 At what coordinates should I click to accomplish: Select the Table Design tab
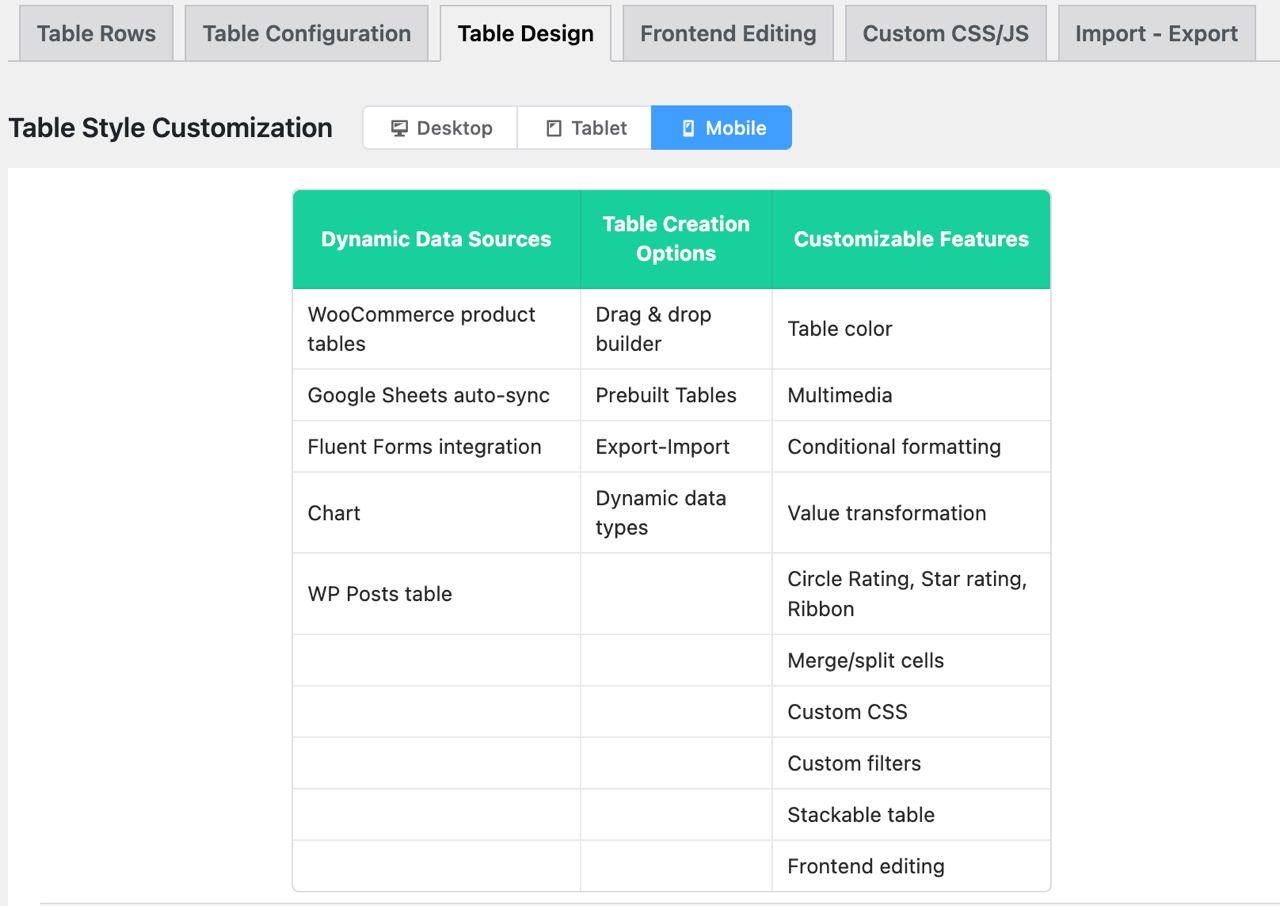tap(525, 33)
